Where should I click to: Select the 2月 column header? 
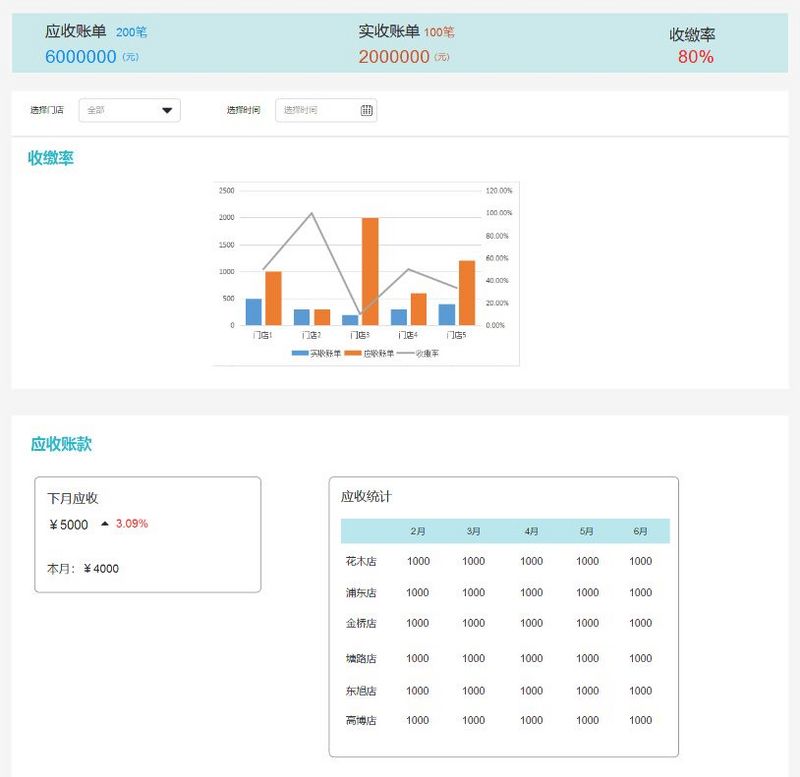pos(418,531)
